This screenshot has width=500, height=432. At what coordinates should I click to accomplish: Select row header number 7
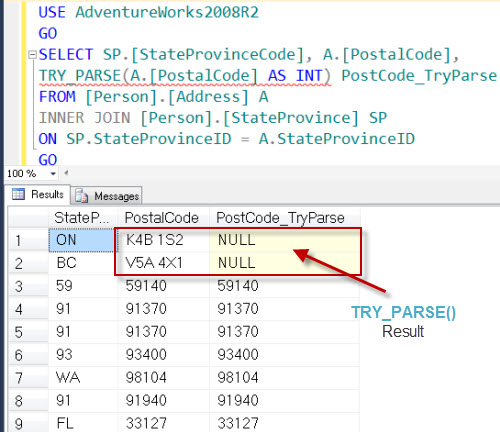[28, 378]
